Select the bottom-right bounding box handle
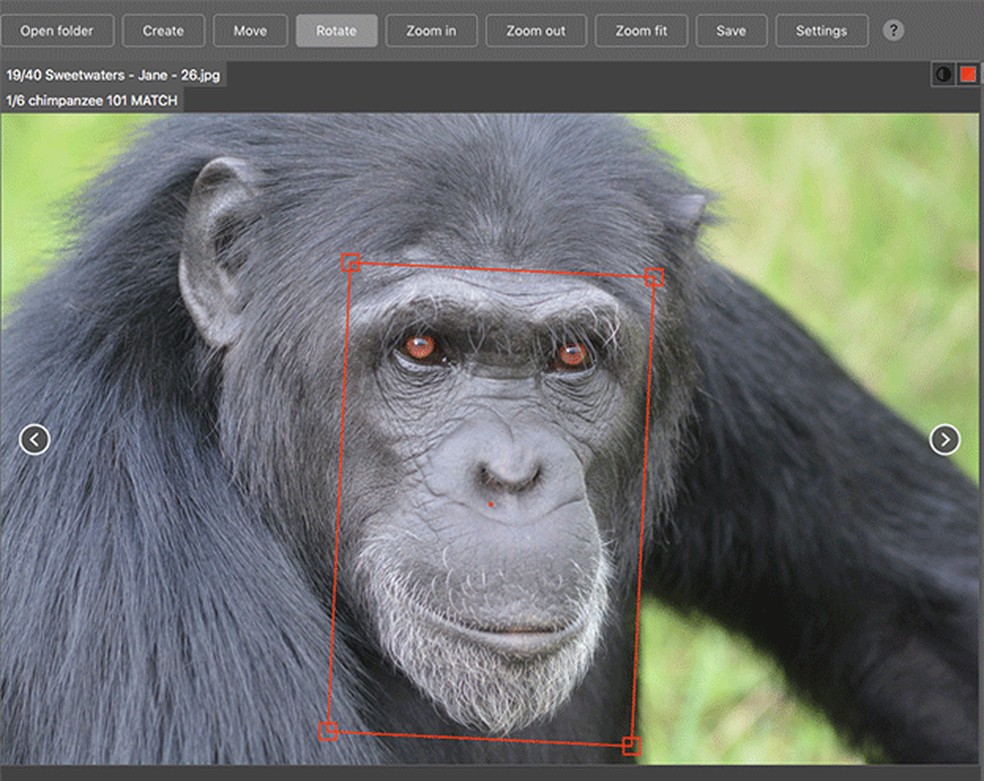 click(x=631, y=745)
